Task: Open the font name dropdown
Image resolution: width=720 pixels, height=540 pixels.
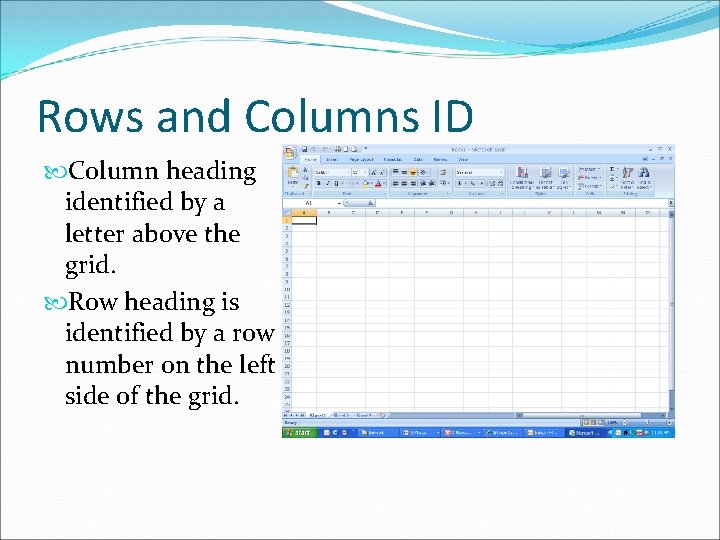Action: (x=349, y=172)
